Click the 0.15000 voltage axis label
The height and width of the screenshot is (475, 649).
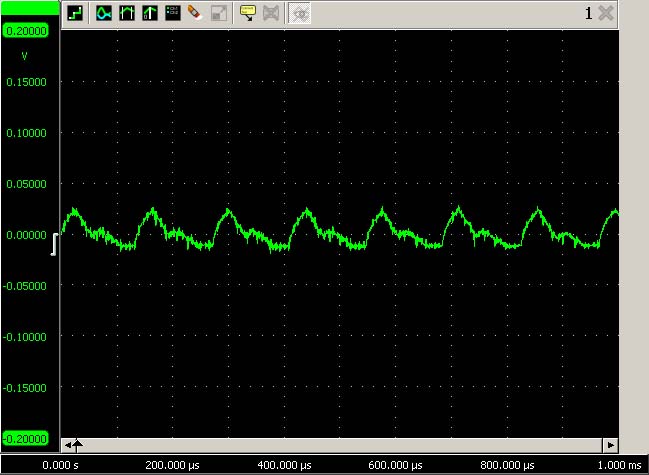click(26, 82)
